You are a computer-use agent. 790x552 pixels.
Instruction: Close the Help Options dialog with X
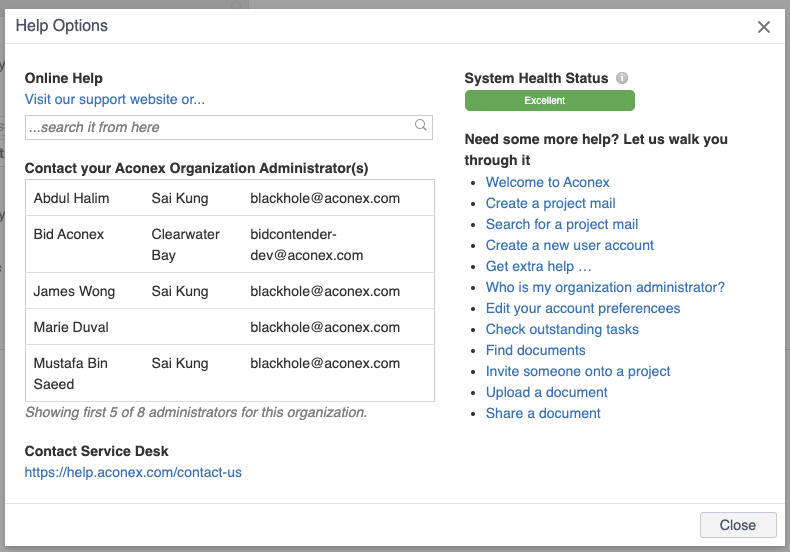tap(764, 27)
